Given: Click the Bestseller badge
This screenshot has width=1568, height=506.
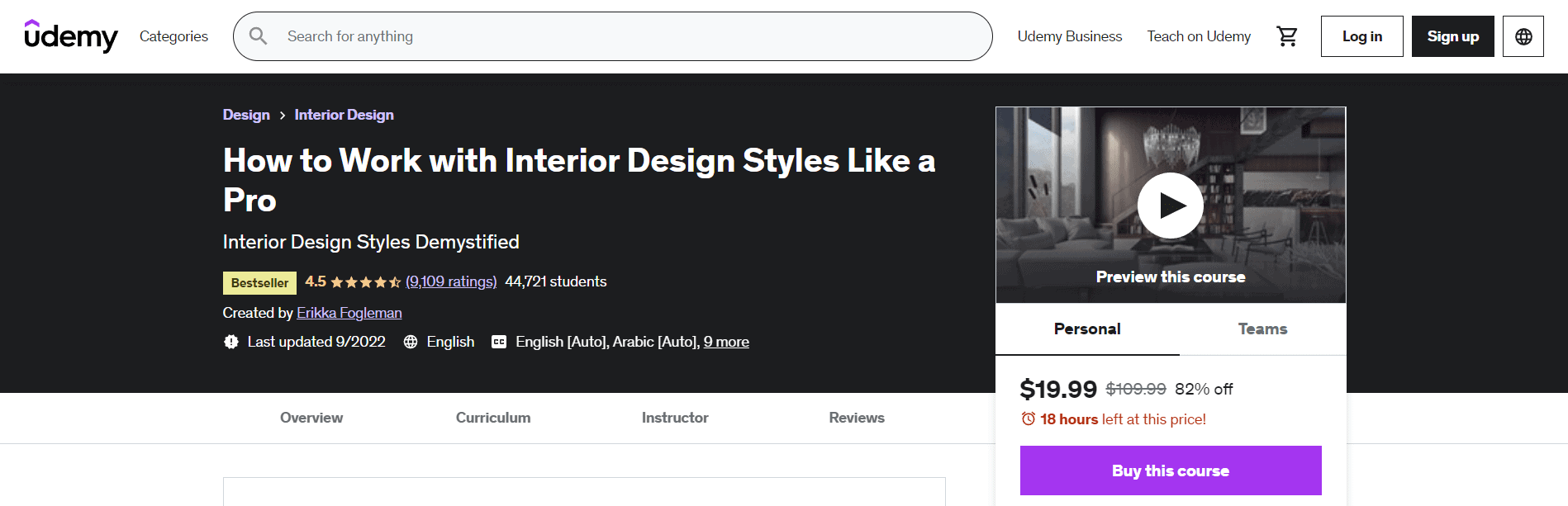Looking at the screenshot, I should point(259,283).
